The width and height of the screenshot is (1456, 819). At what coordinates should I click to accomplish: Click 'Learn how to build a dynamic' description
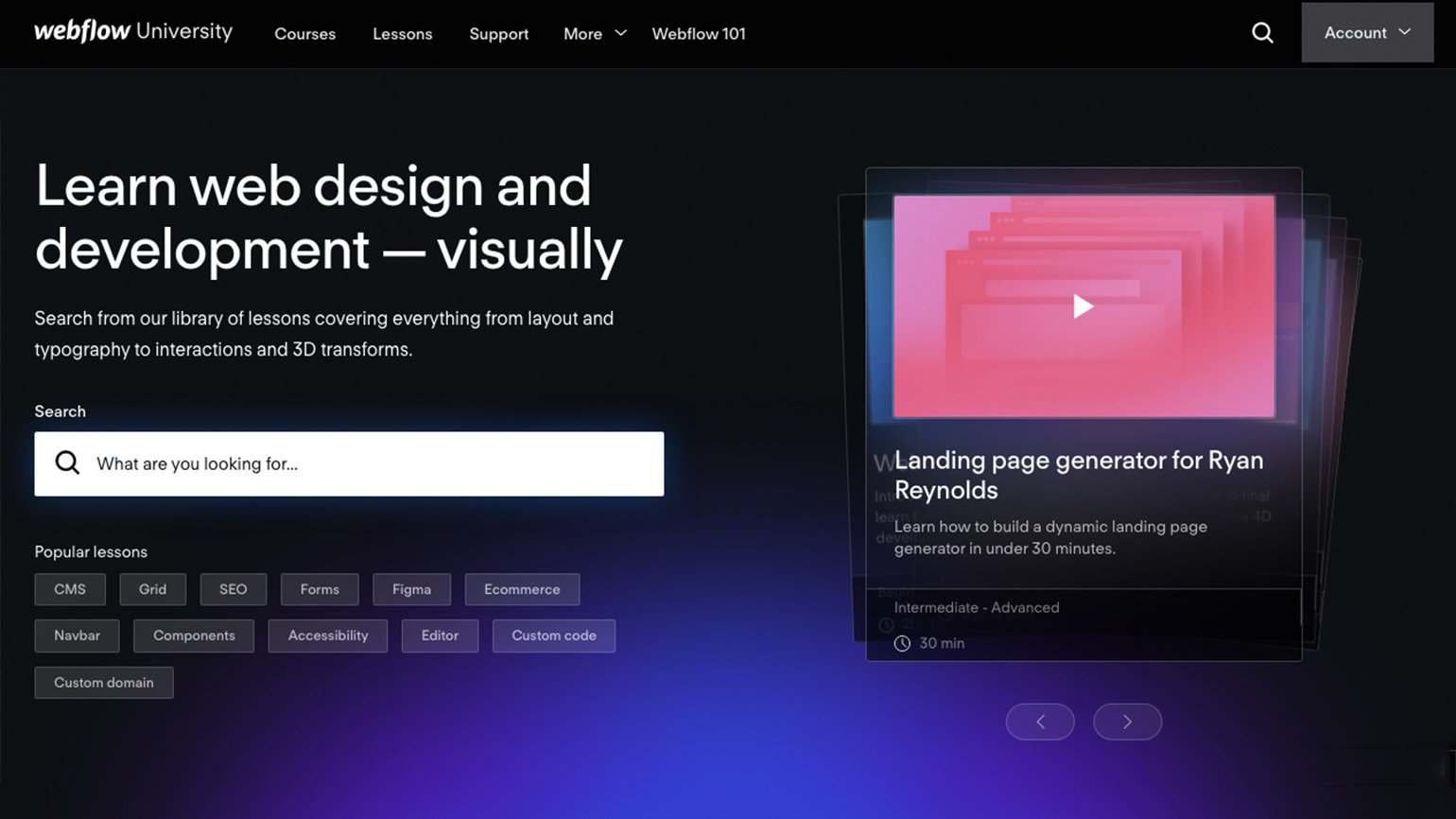click(x=1050, y=537)
